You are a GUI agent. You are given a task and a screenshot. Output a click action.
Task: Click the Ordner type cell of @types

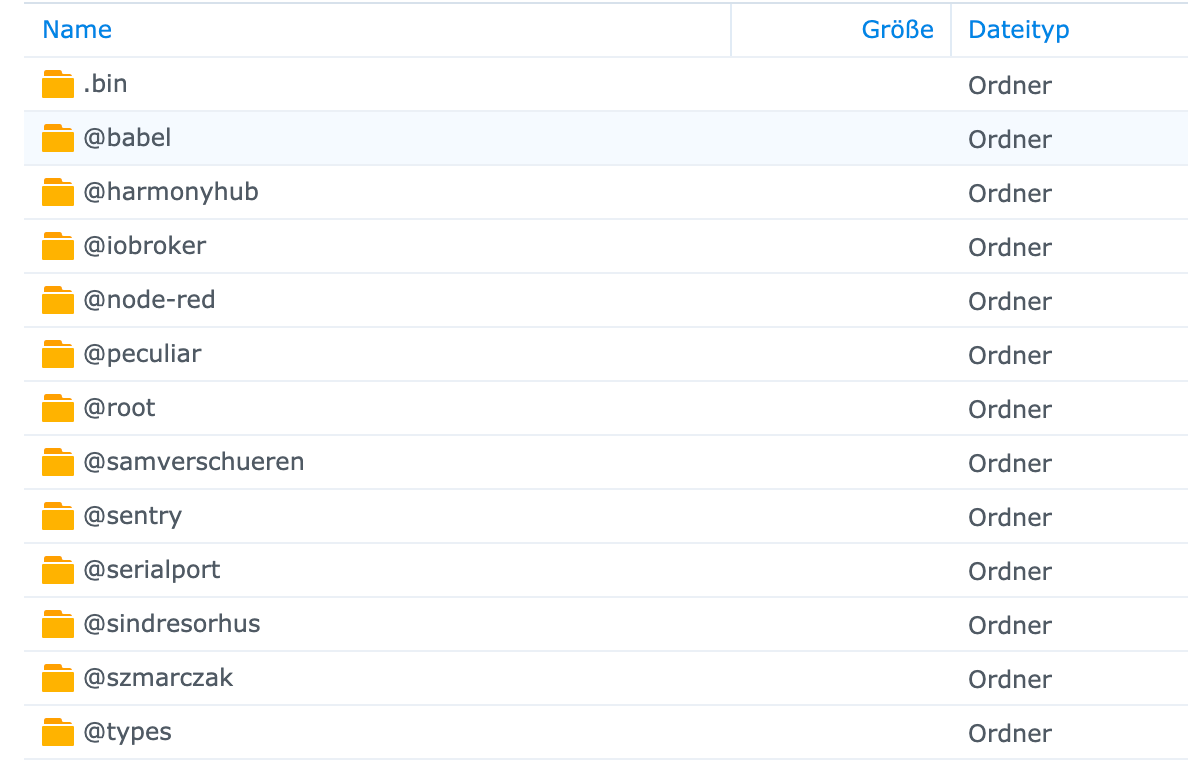1010,733
